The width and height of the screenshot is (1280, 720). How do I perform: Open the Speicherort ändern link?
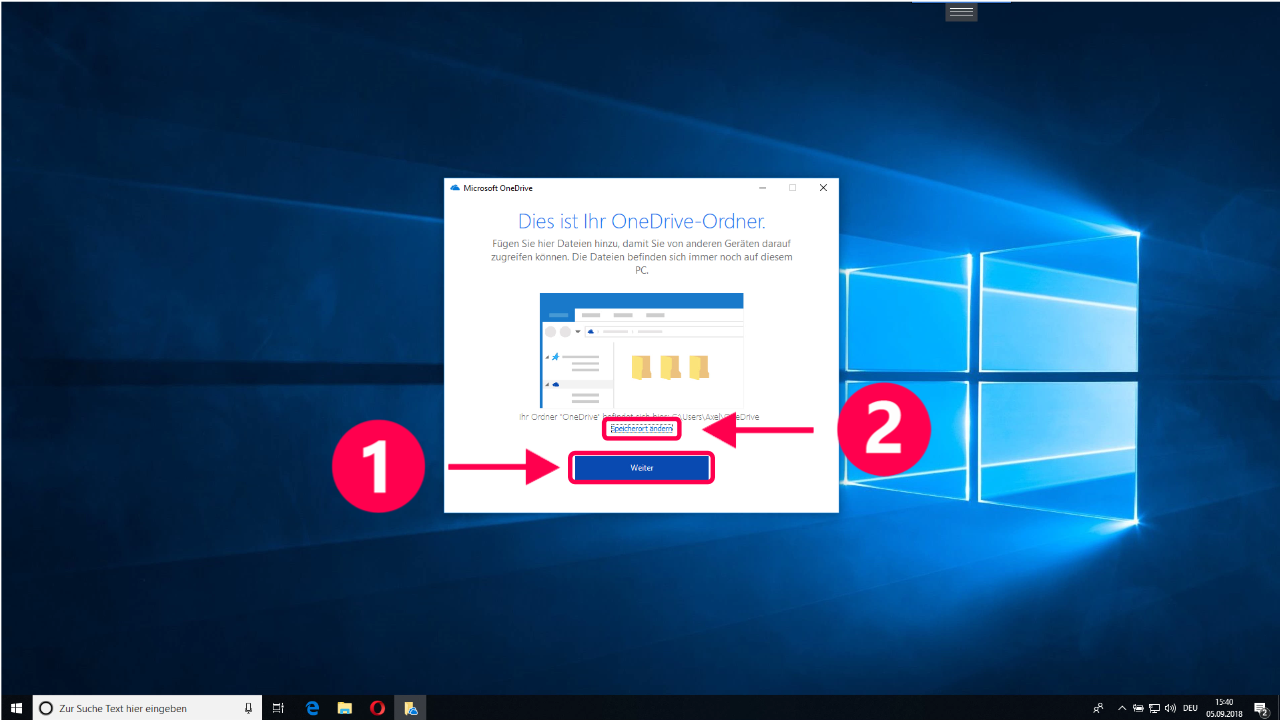tap(641, 428)
